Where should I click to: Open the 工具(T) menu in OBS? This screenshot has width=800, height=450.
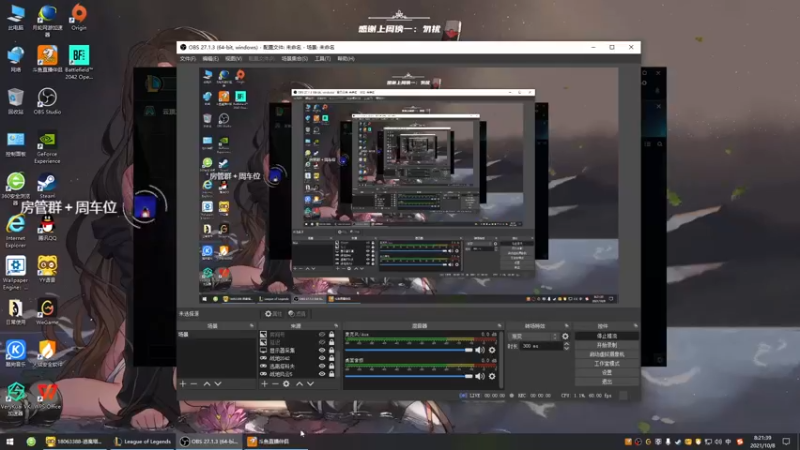pos(322,59)
